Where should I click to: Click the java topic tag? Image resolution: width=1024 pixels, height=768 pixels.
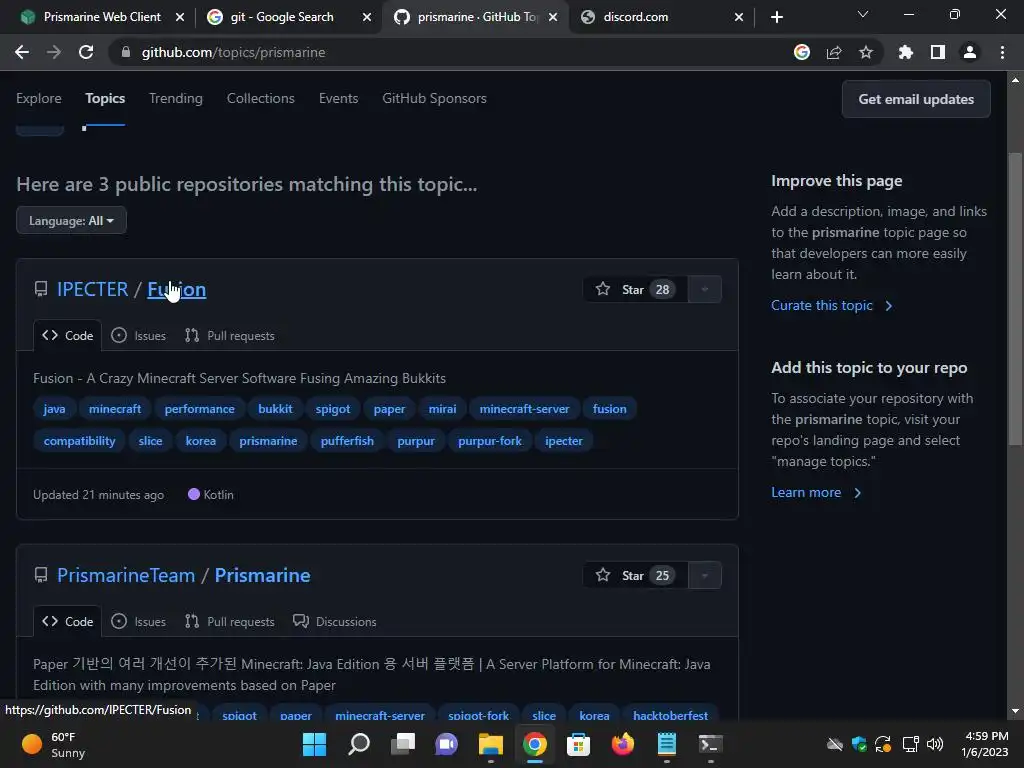coord(54,409)
